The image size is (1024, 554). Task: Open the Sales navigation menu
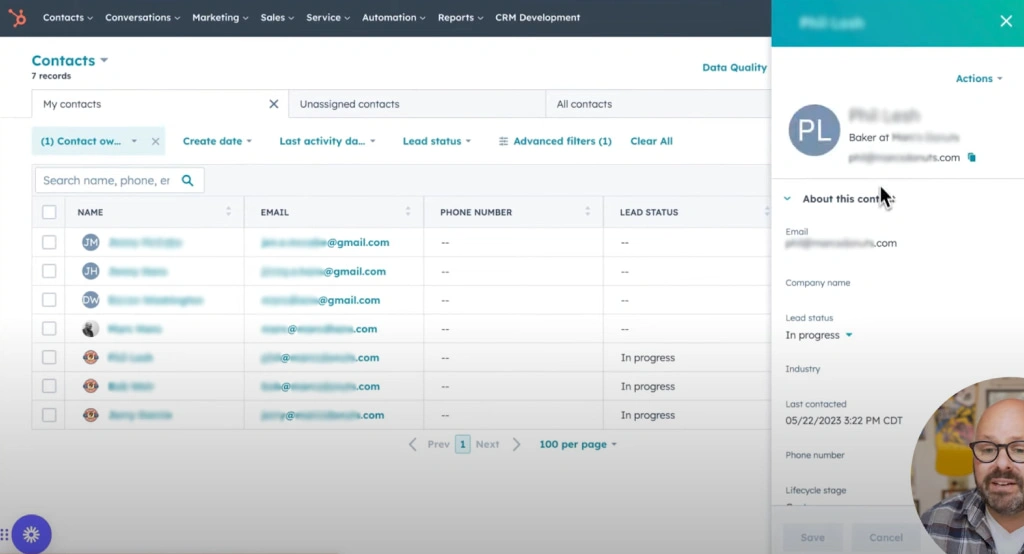click(x=277, y=18)
